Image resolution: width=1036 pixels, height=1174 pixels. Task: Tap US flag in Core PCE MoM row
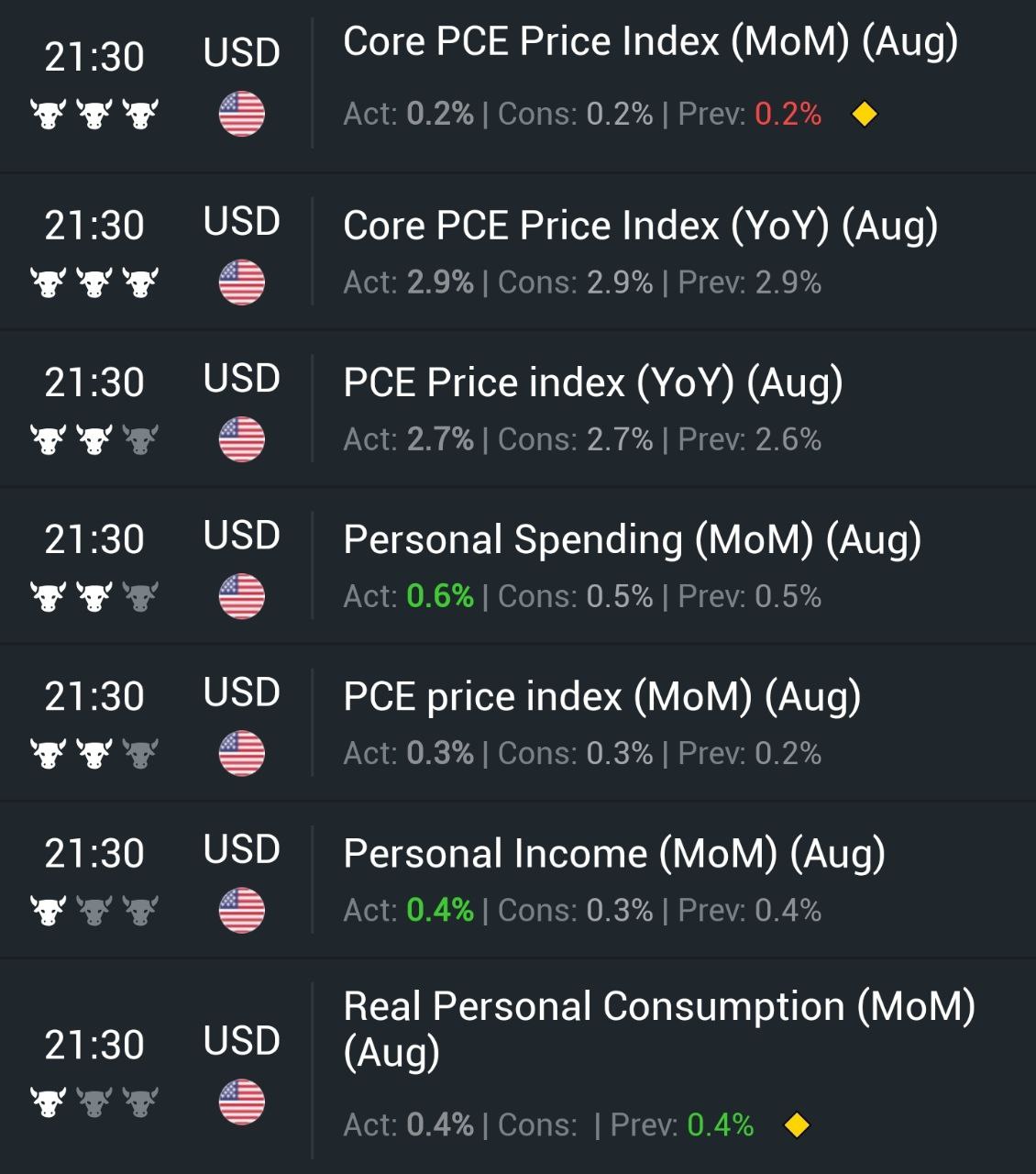(242, 115)
